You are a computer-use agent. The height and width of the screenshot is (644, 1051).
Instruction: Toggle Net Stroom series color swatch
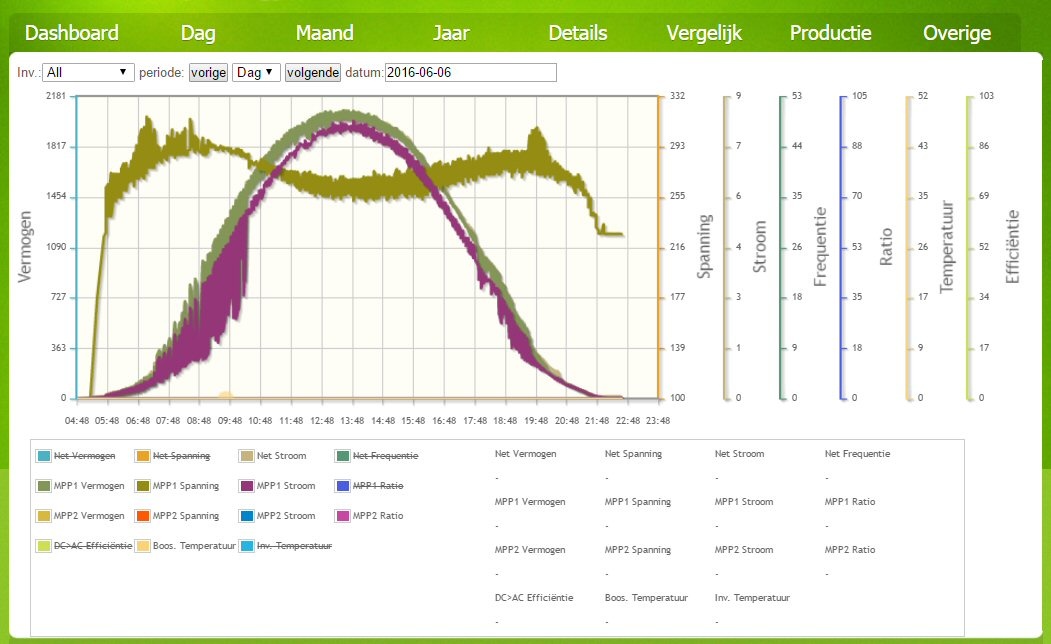(x=247, y=456)
